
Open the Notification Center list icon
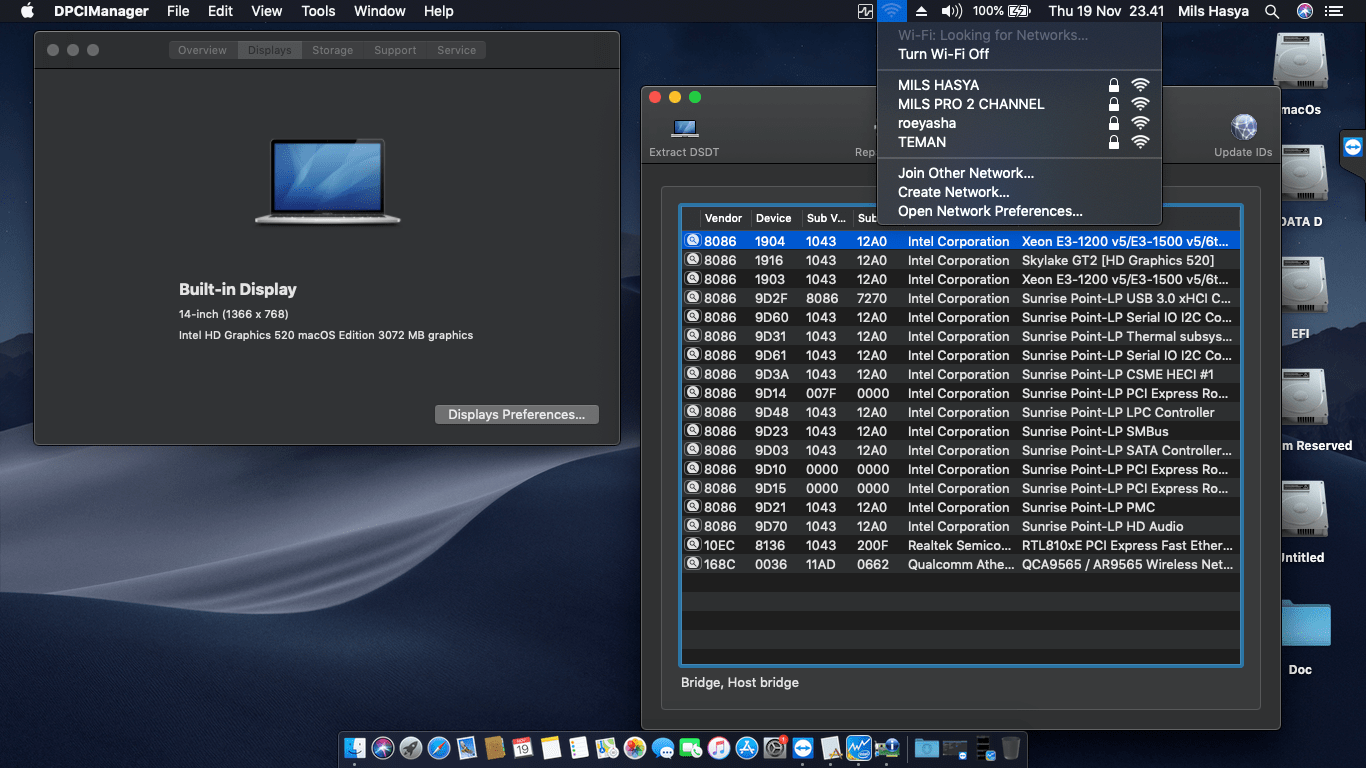(x=1333, y=11)
